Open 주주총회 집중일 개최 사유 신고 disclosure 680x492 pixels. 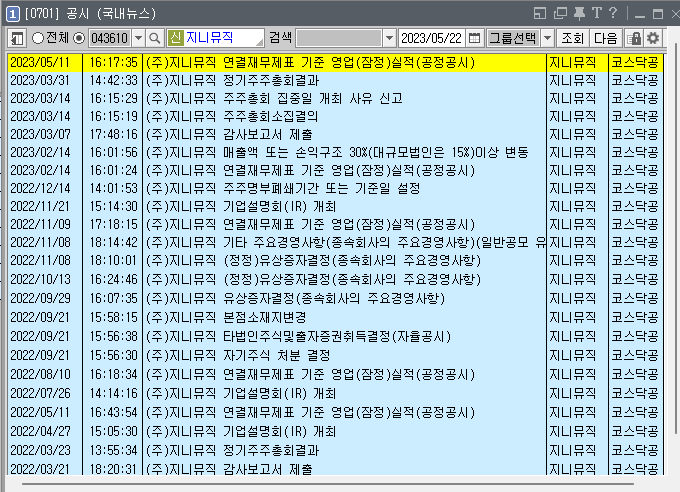(335, 98)
